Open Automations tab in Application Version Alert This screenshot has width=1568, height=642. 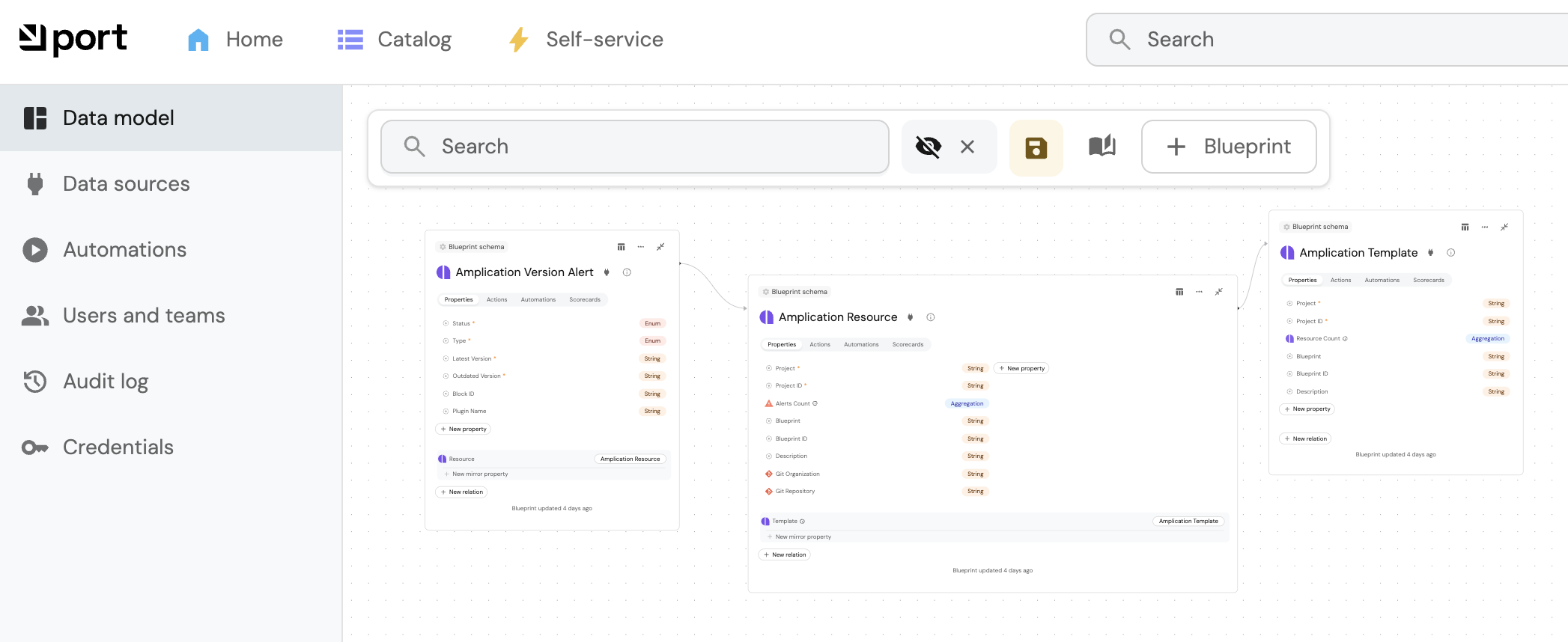(538, 299)
